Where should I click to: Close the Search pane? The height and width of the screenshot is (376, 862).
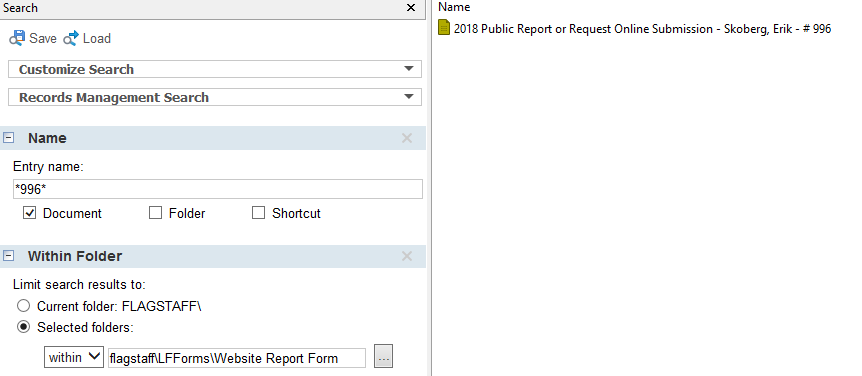coord(411,8)
